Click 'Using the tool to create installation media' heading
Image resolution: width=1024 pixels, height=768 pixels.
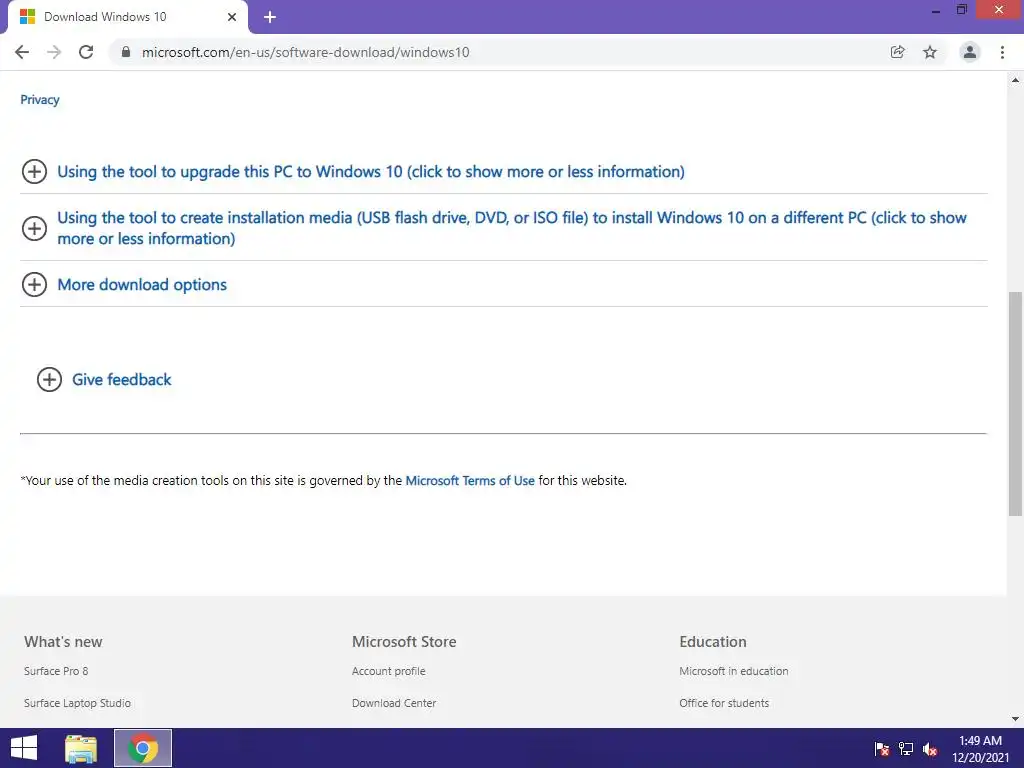512,228
